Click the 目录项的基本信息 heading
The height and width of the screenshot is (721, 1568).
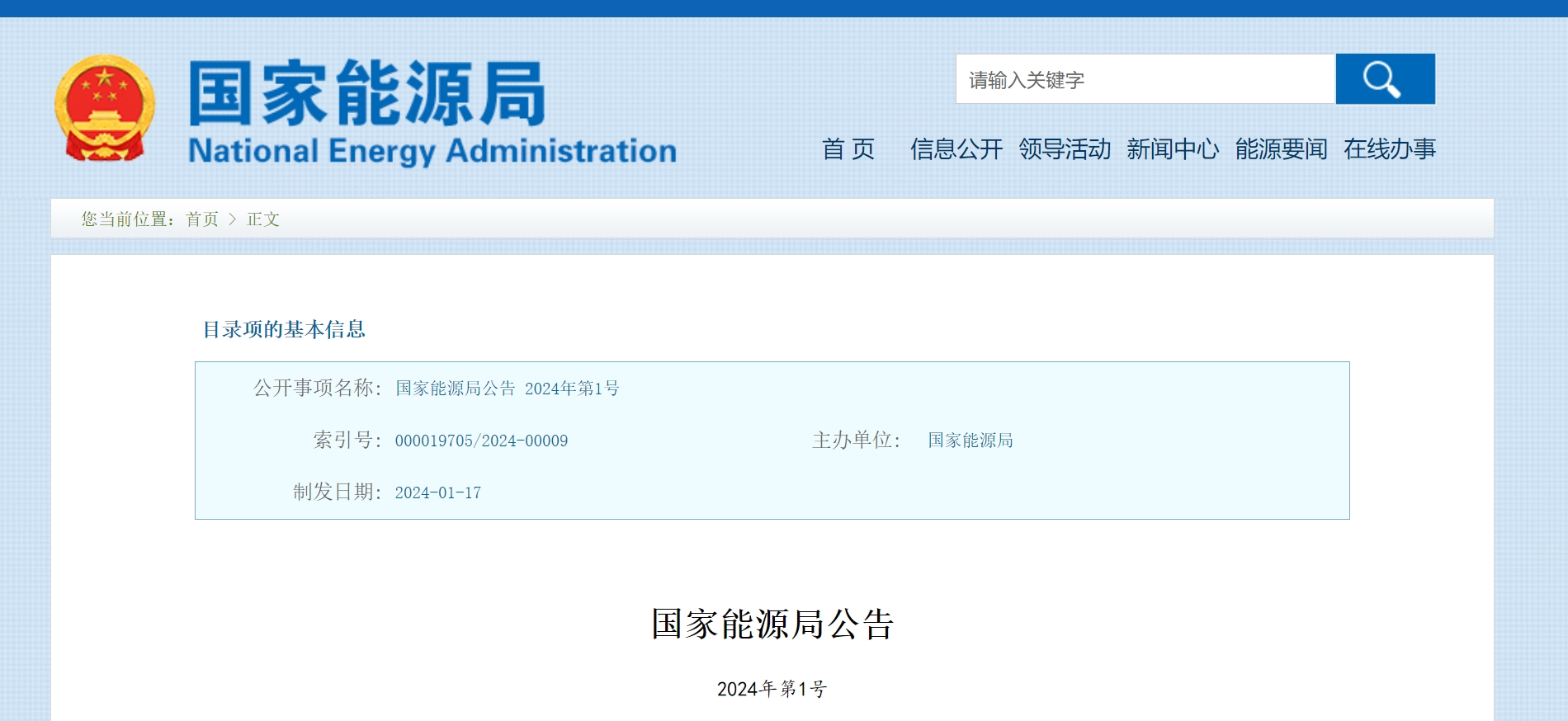(284, 330)
